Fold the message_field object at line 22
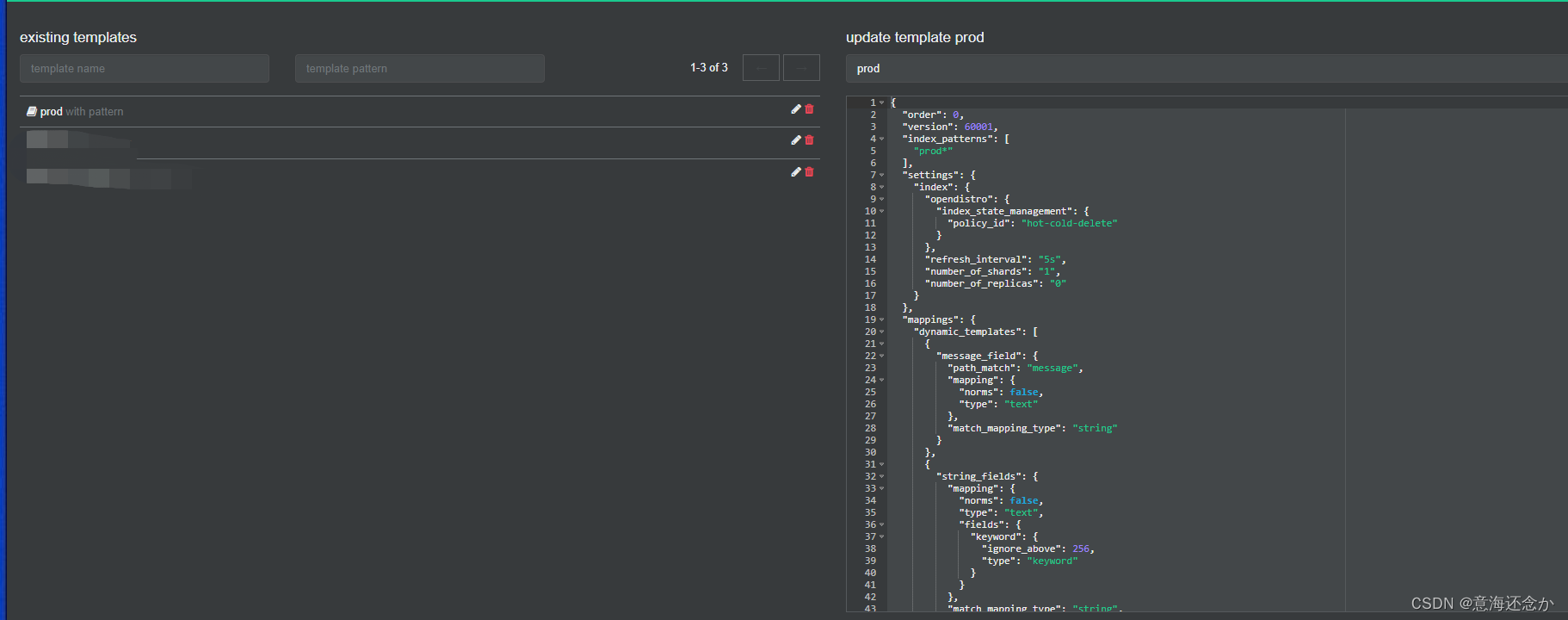 [882, 356]
